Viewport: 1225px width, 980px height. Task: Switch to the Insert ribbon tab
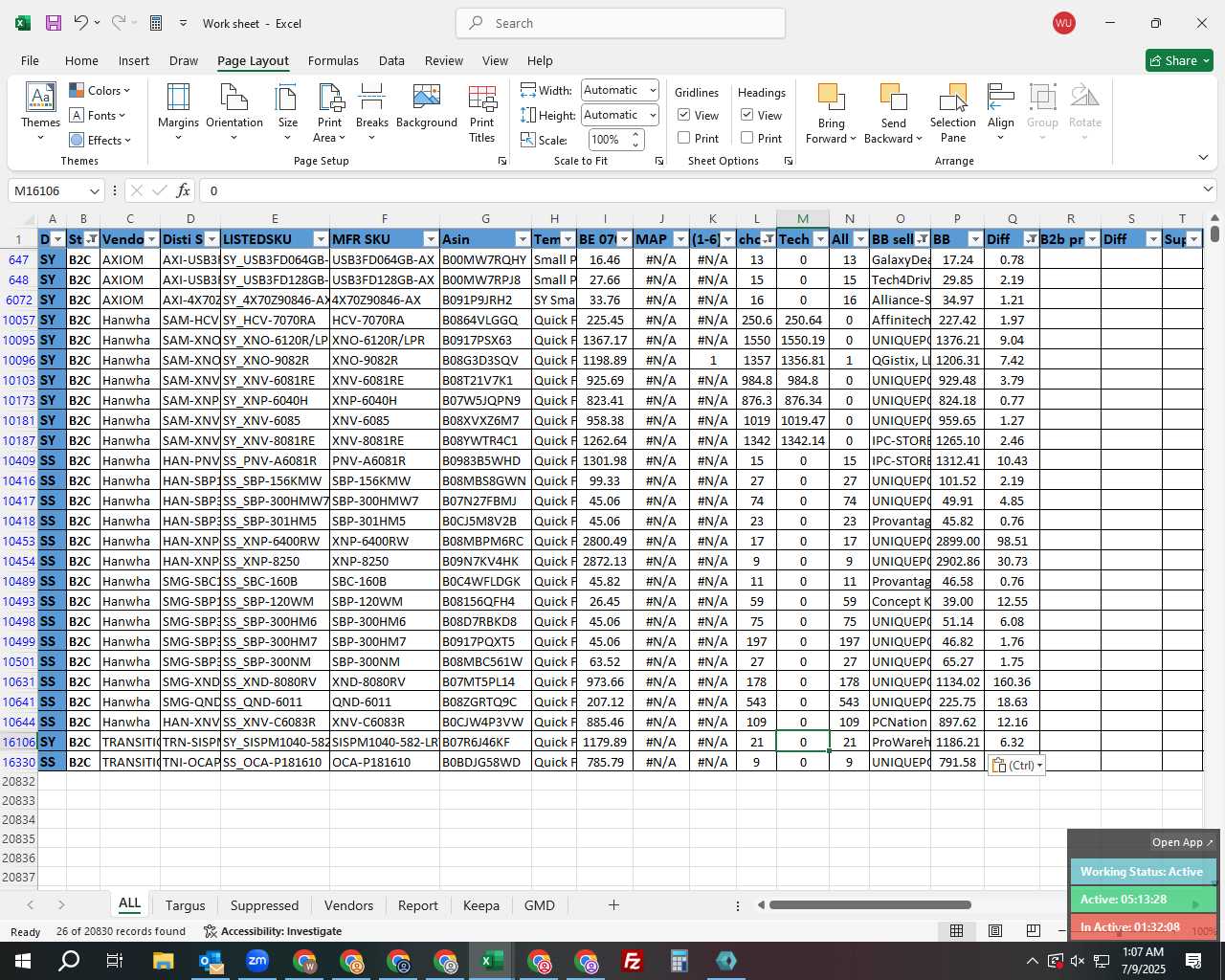tap(133, 60)
